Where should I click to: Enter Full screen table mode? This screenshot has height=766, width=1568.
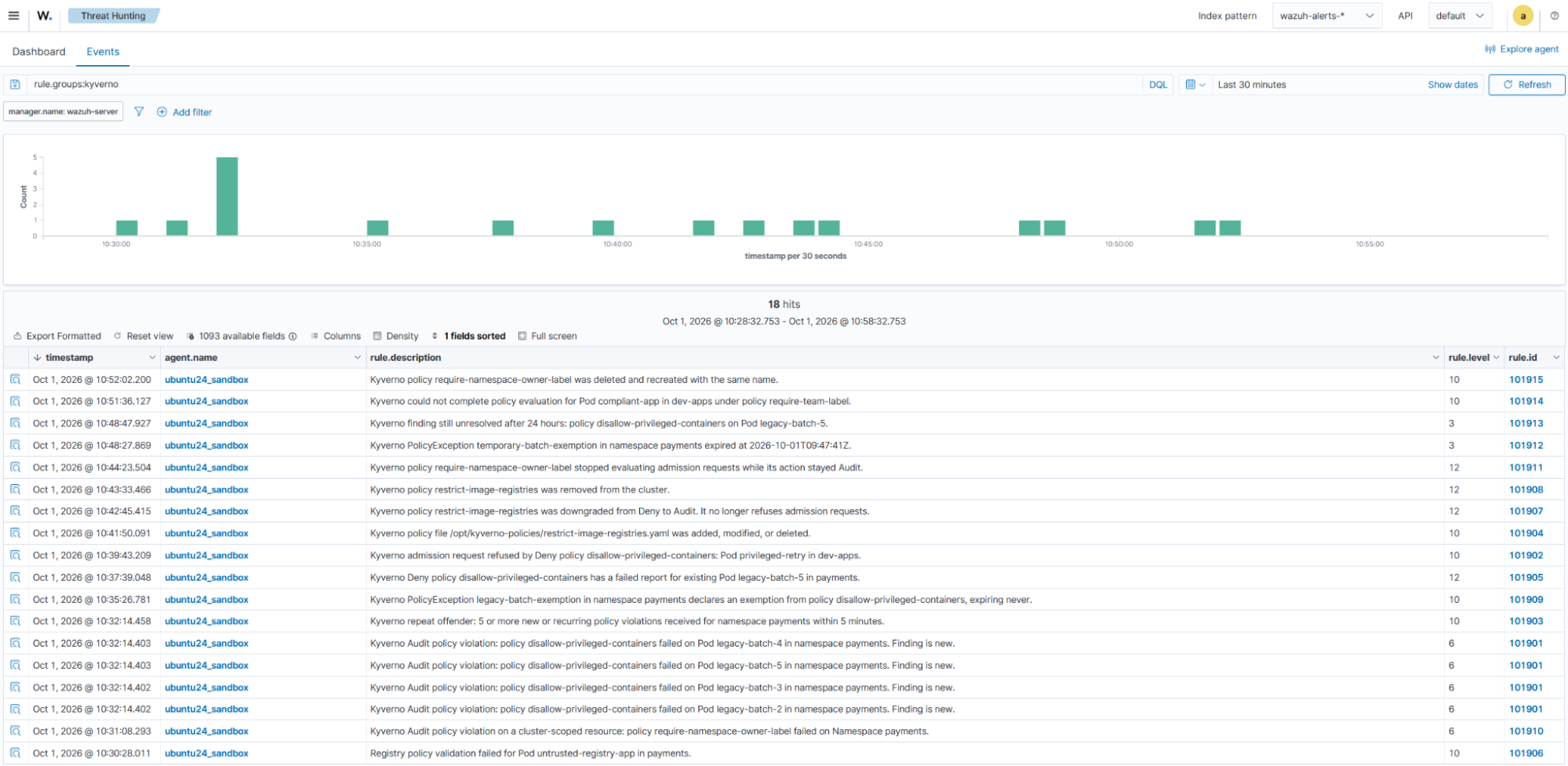548,336
